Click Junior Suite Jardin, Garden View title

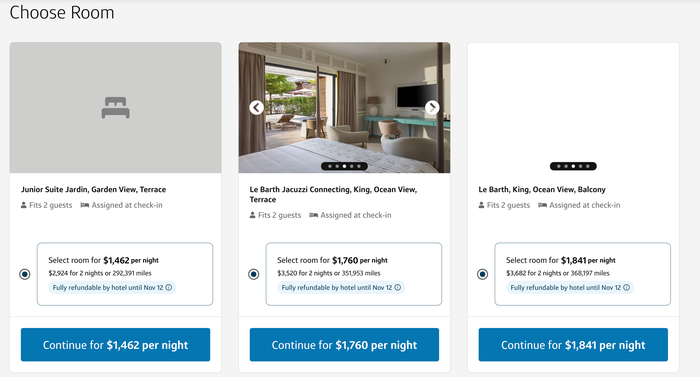point(93,189)
